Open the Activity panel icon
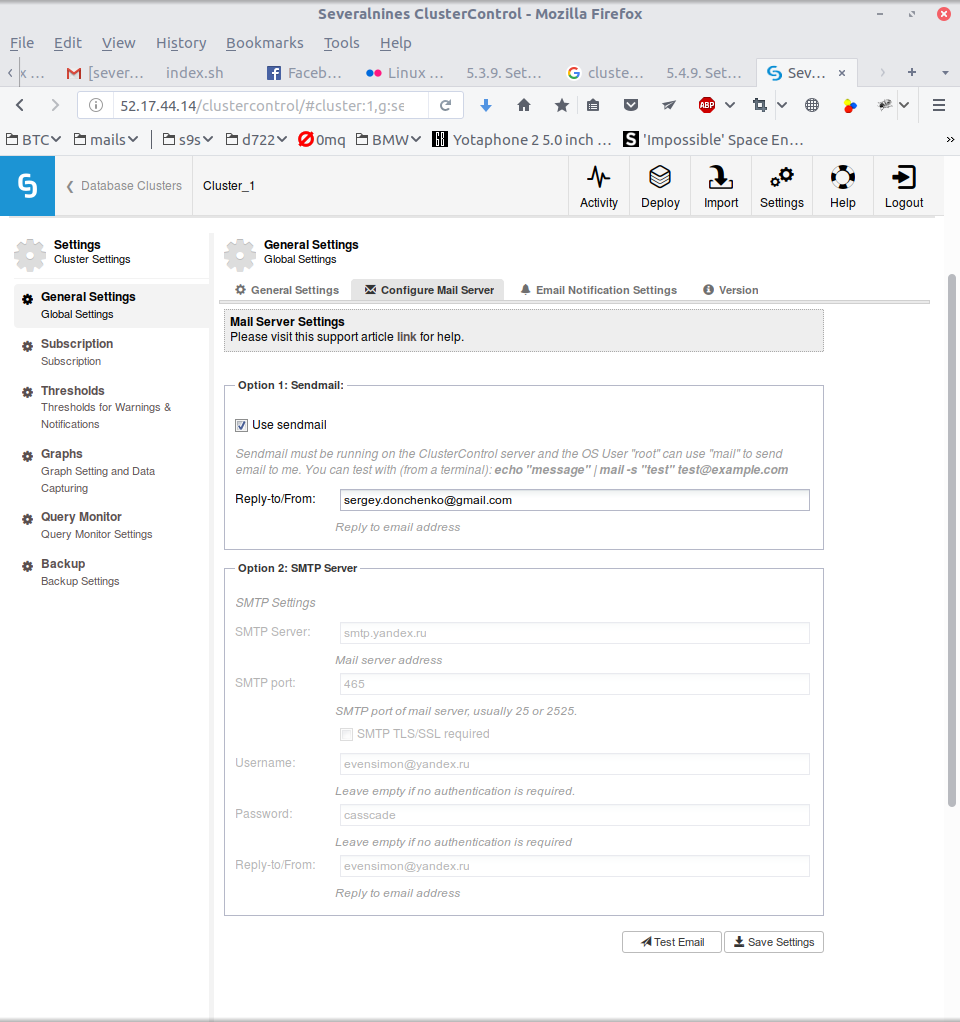Viewport: 960px width, 1022px height. tap(598, 186)
